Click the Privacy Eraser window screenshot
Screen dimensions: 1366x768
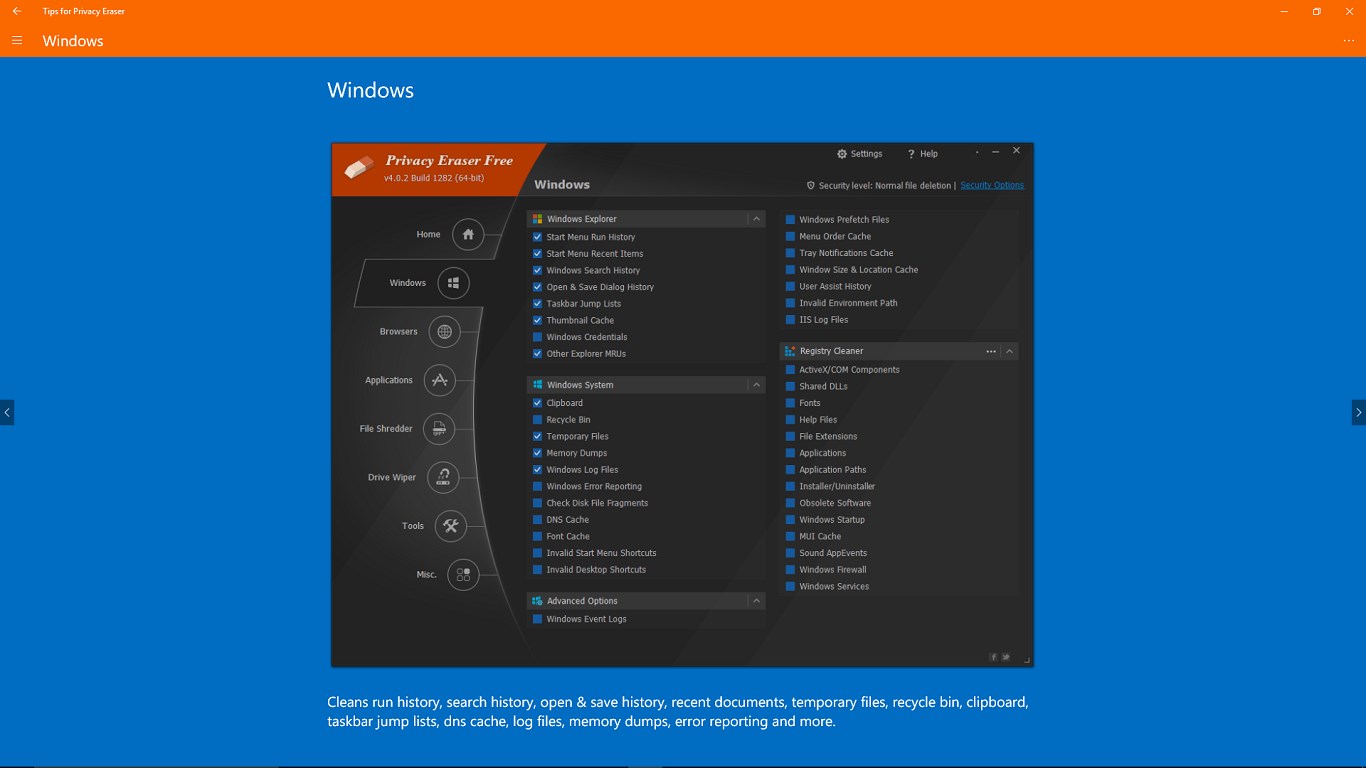tap(682, 405)
